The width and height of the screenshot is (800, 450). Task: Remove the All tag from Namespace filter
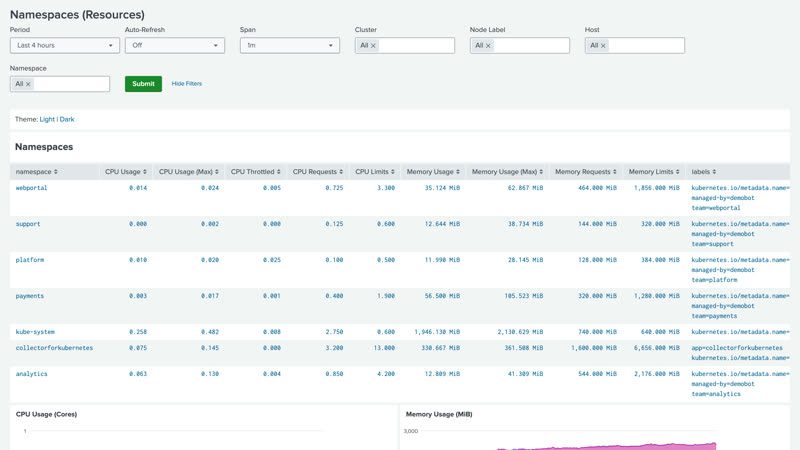click(28, 84)
